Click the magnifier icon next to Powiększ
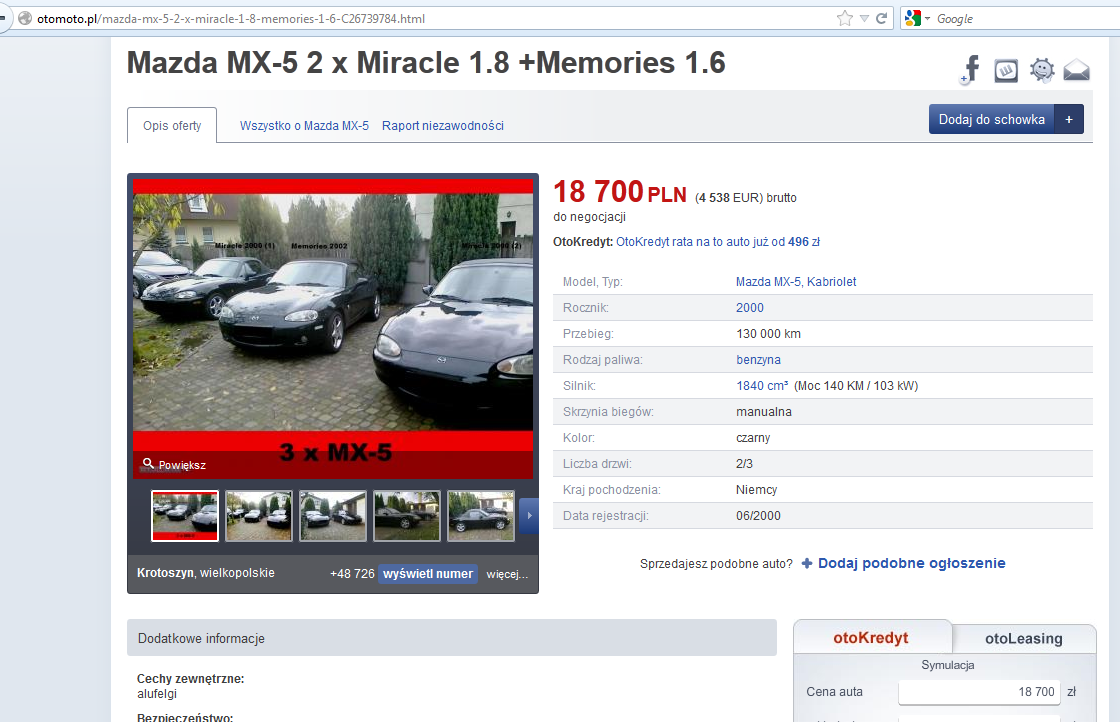Screen dimensions: 1120x722 [148, 463]
